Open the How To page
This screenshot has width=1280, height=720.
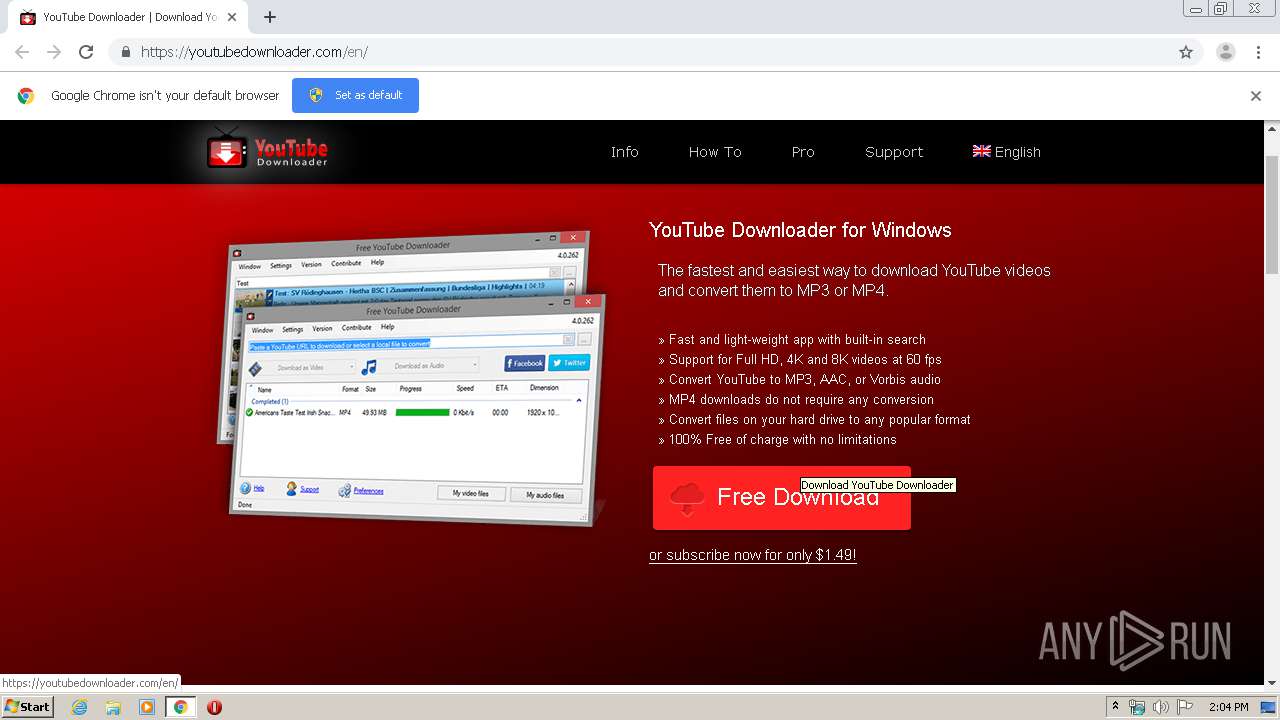[715, 152]
